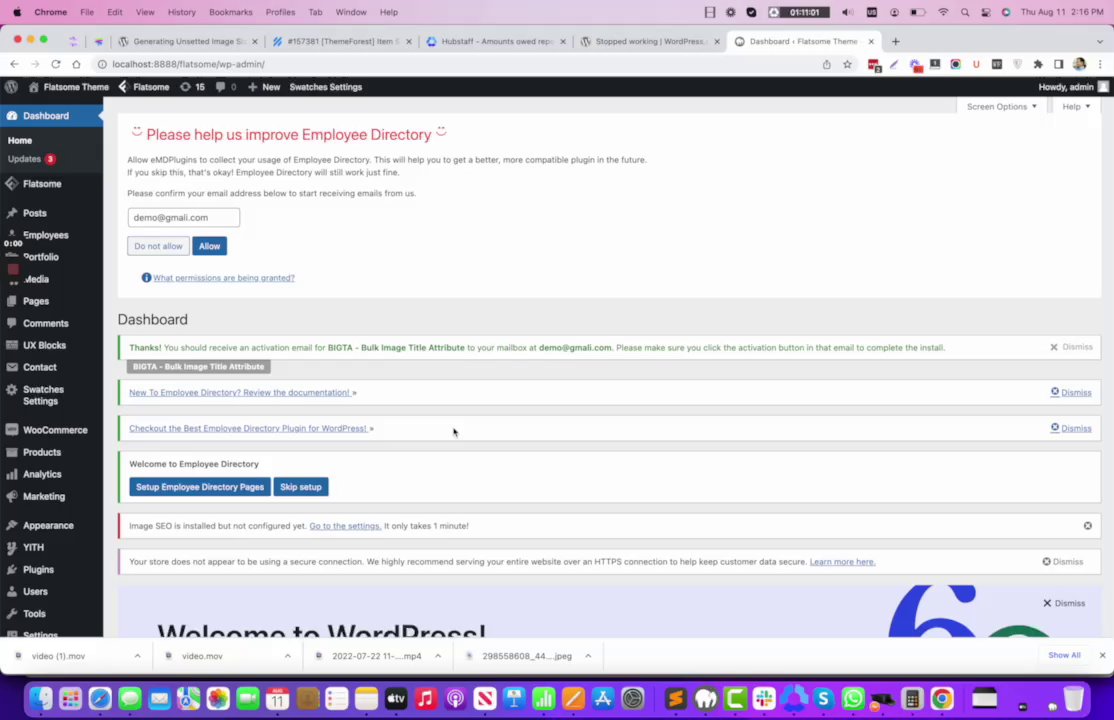Image resolution: width=1114 pixels, height=720 pixels.
Task: Open the 15 updates icon in admin bar
Action: pos(192,87)
